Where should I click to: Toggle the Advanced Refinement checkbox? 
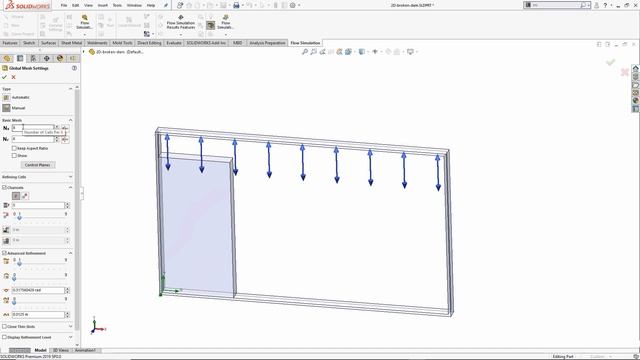pyautogui.click(x=4, y=253)
